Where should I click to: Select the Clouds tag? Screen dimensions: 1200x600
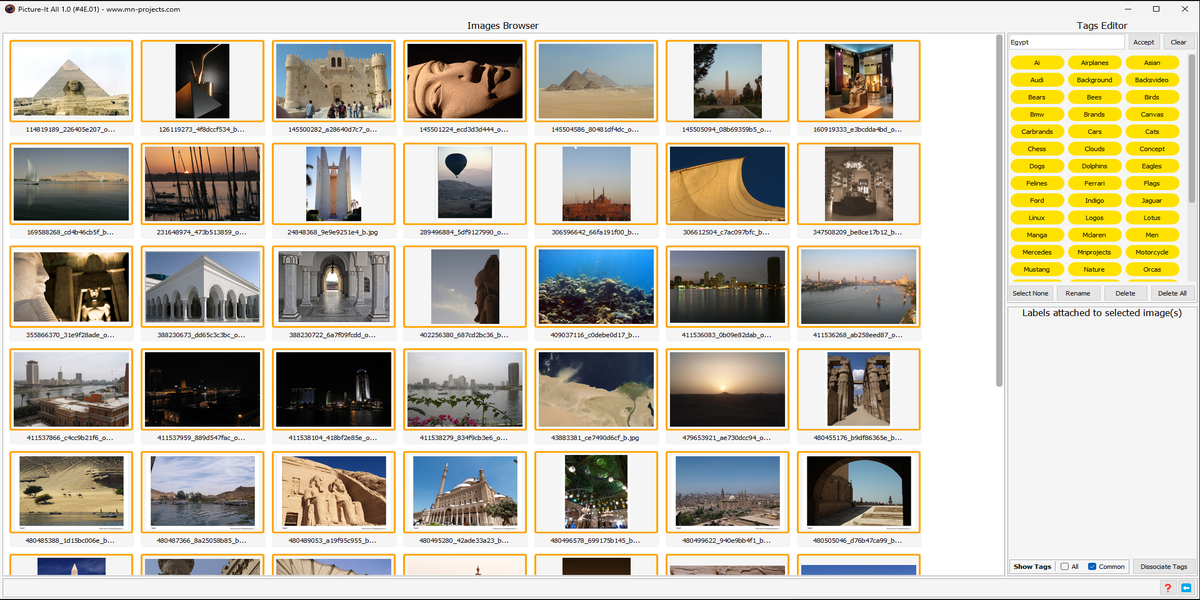click(x=1095, y=149)
